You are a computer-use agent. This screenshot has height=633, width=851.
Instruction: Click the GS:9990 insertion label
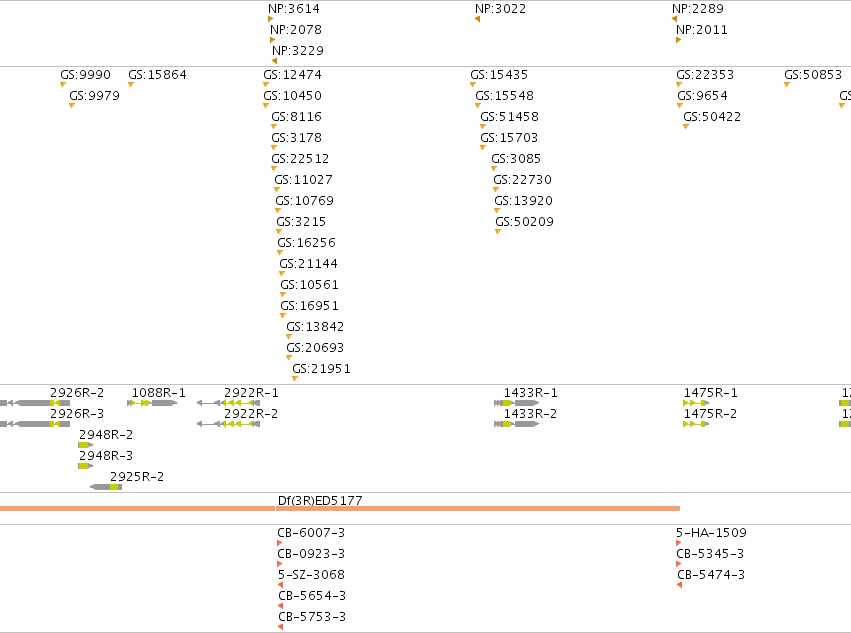[85, 75]
